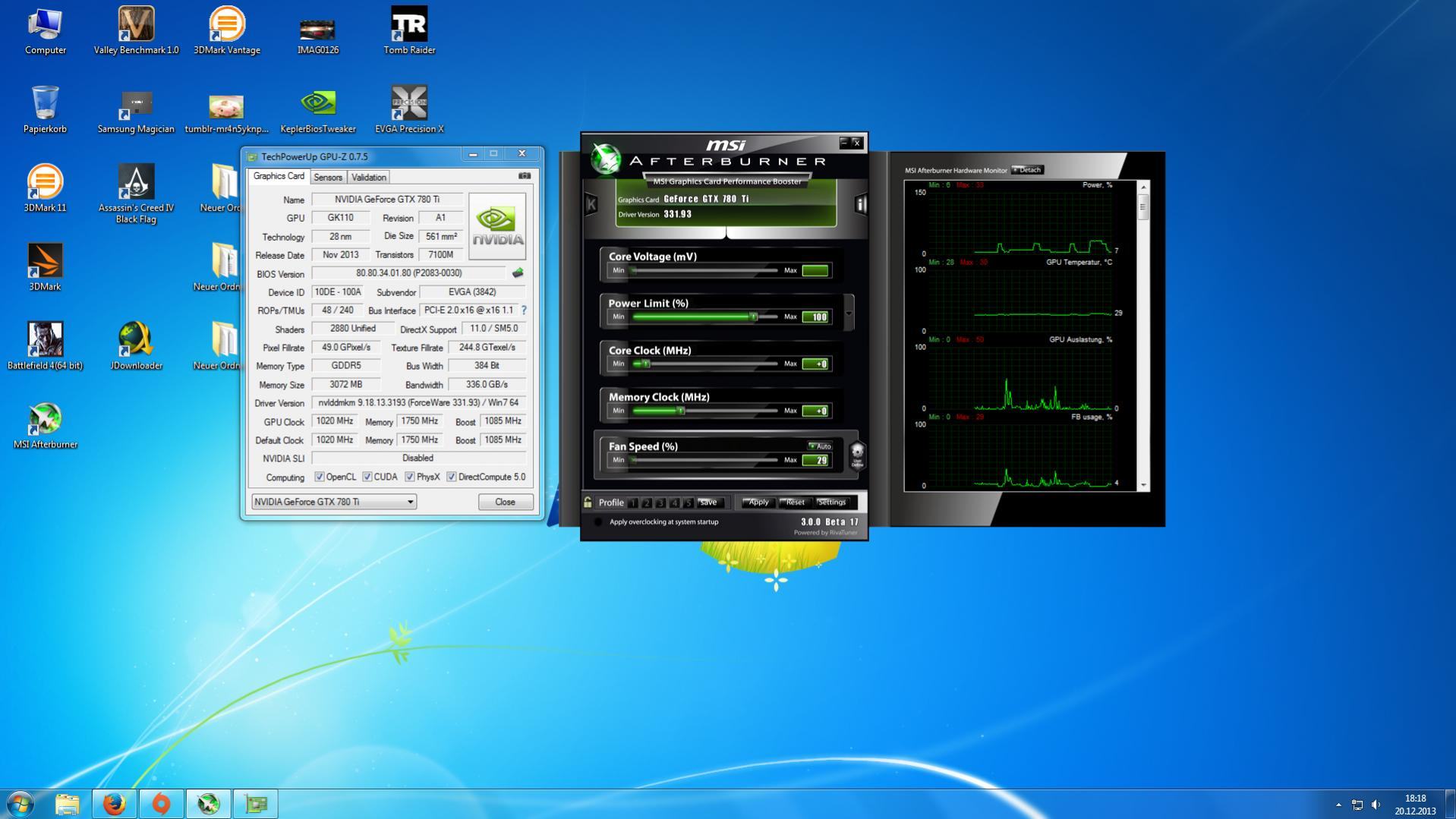Show hidden icons in the system tray
The width and height of the screenshot is (1456, 819).
click(1338, 805)
